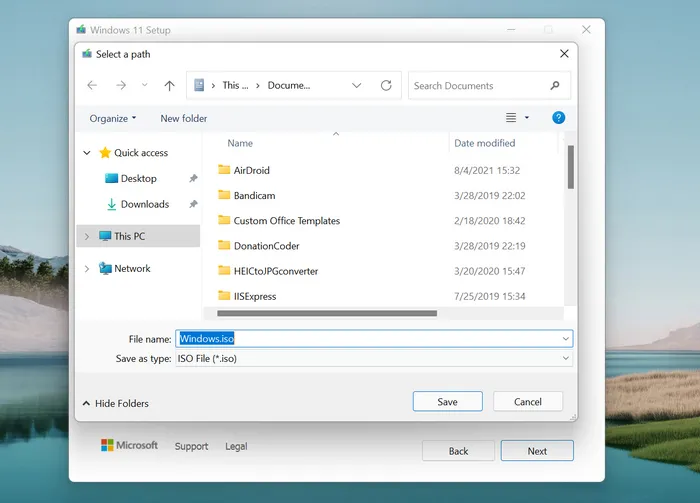Create a New folder
The width and height of the screenshot is (700, 503).
pyautogui.click(x=183, y=118)
